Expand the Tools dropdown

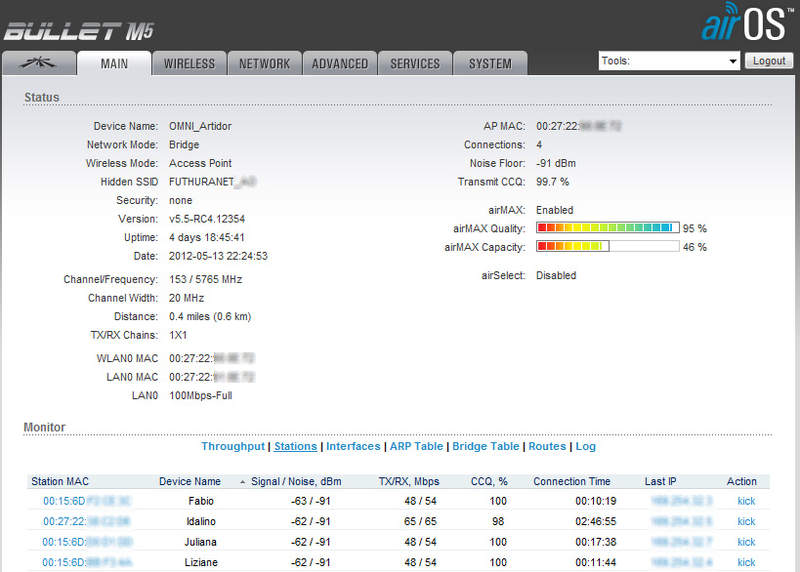click(x=668, y=61)
